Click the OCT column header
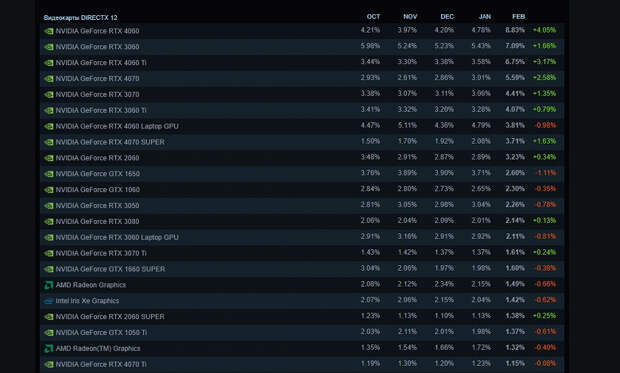 373,17
